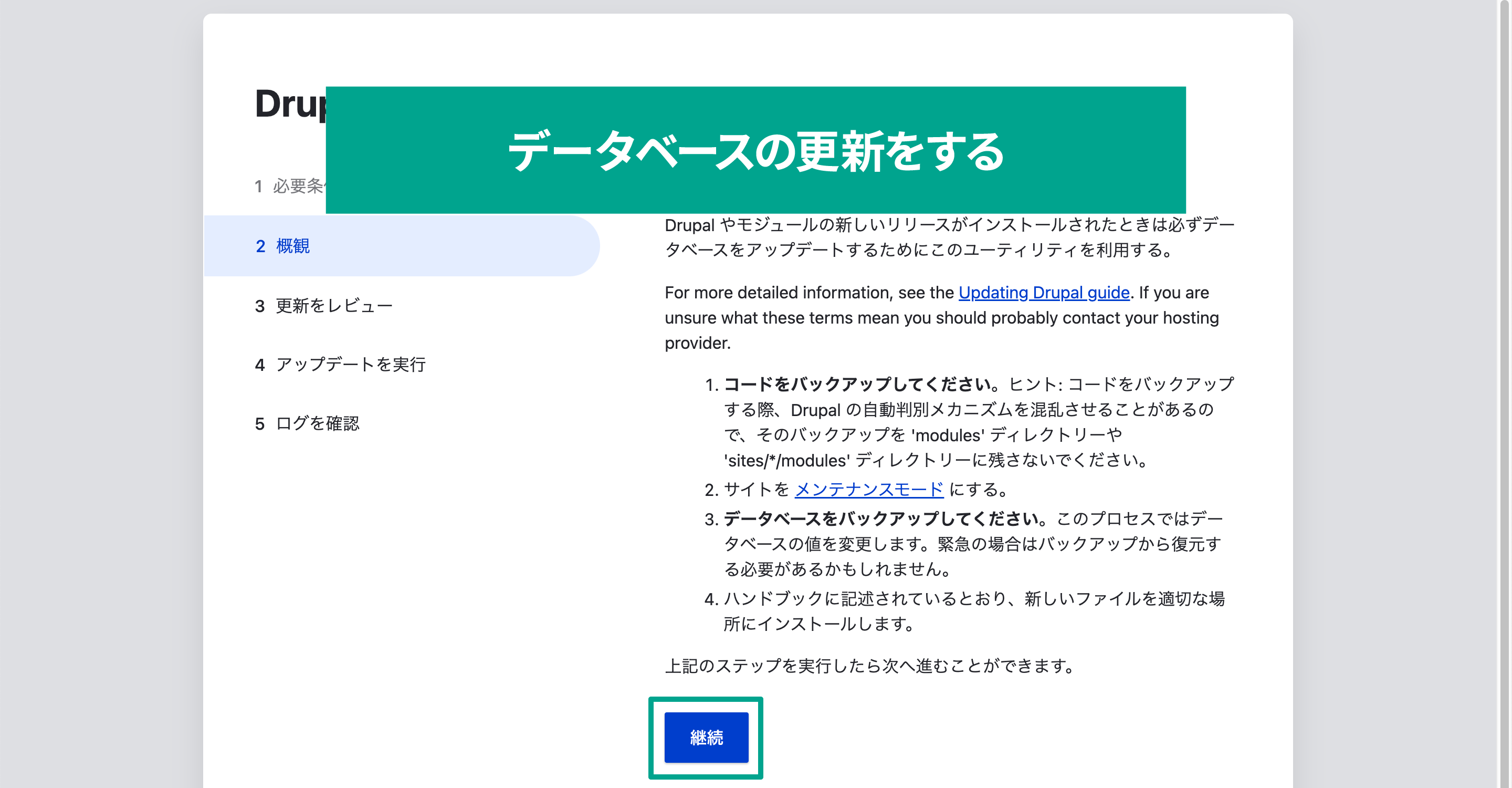The image size is (1512, 788).
Task: Click paragraph starting 'For more detailed information'
Action: 942,318
